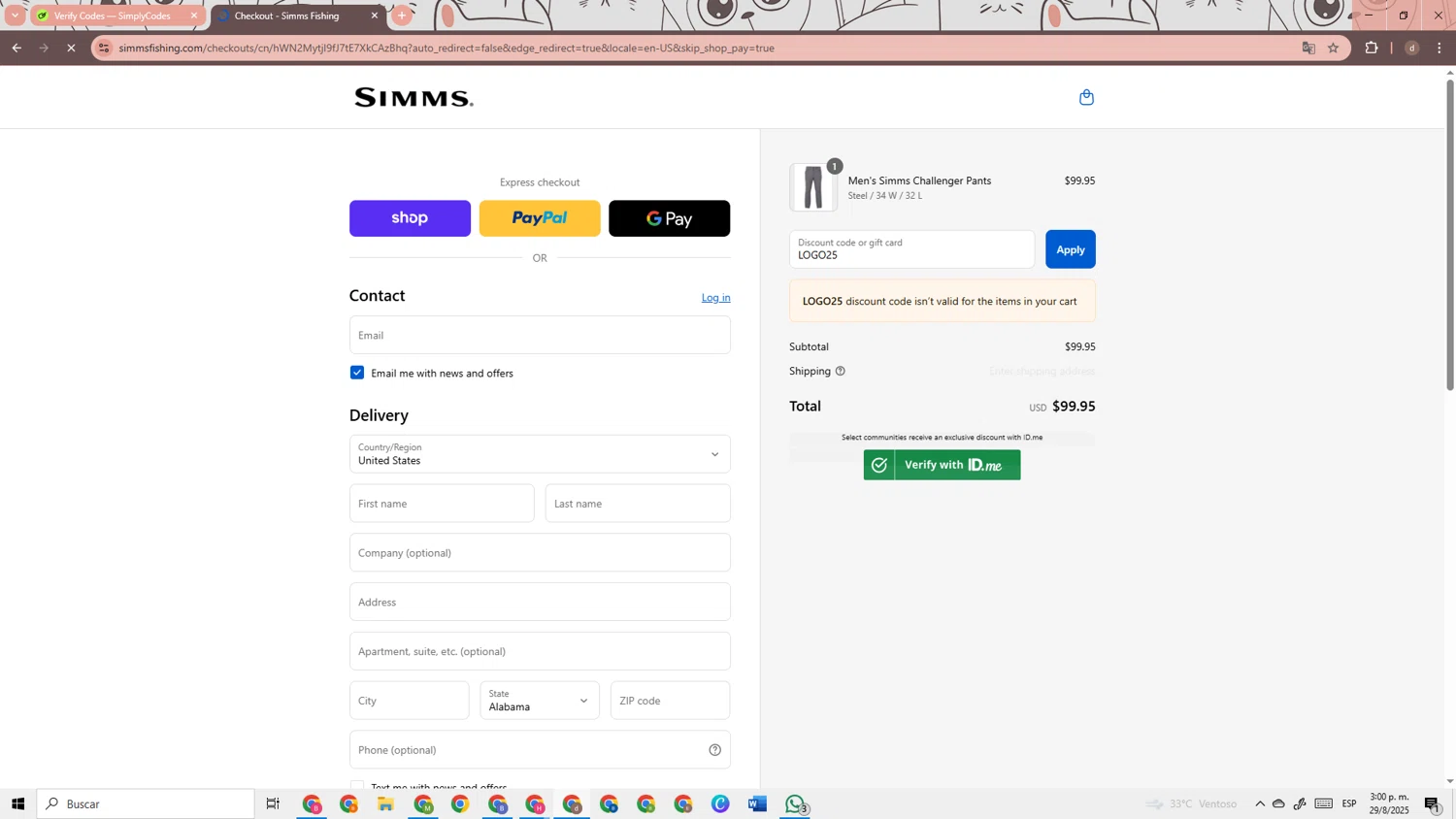Click the LOGO25 invalid discount message
The image size is (1456, 819).
click(942, 301)
